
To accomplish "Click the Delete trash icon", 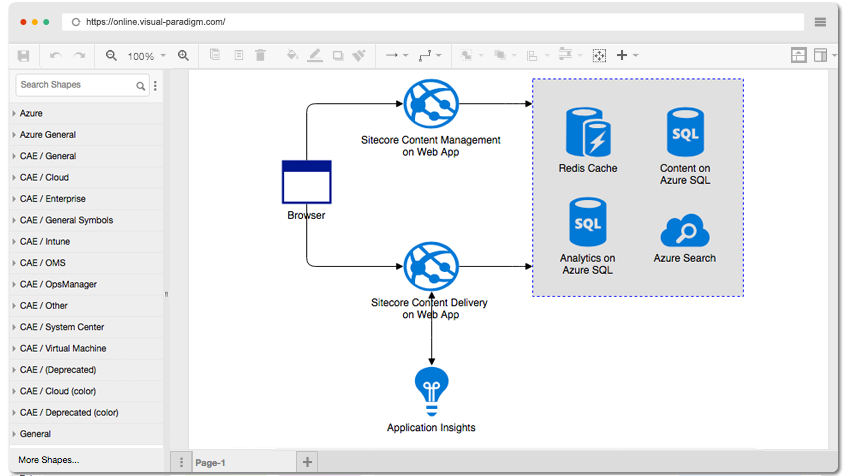I will pos(260,55).
